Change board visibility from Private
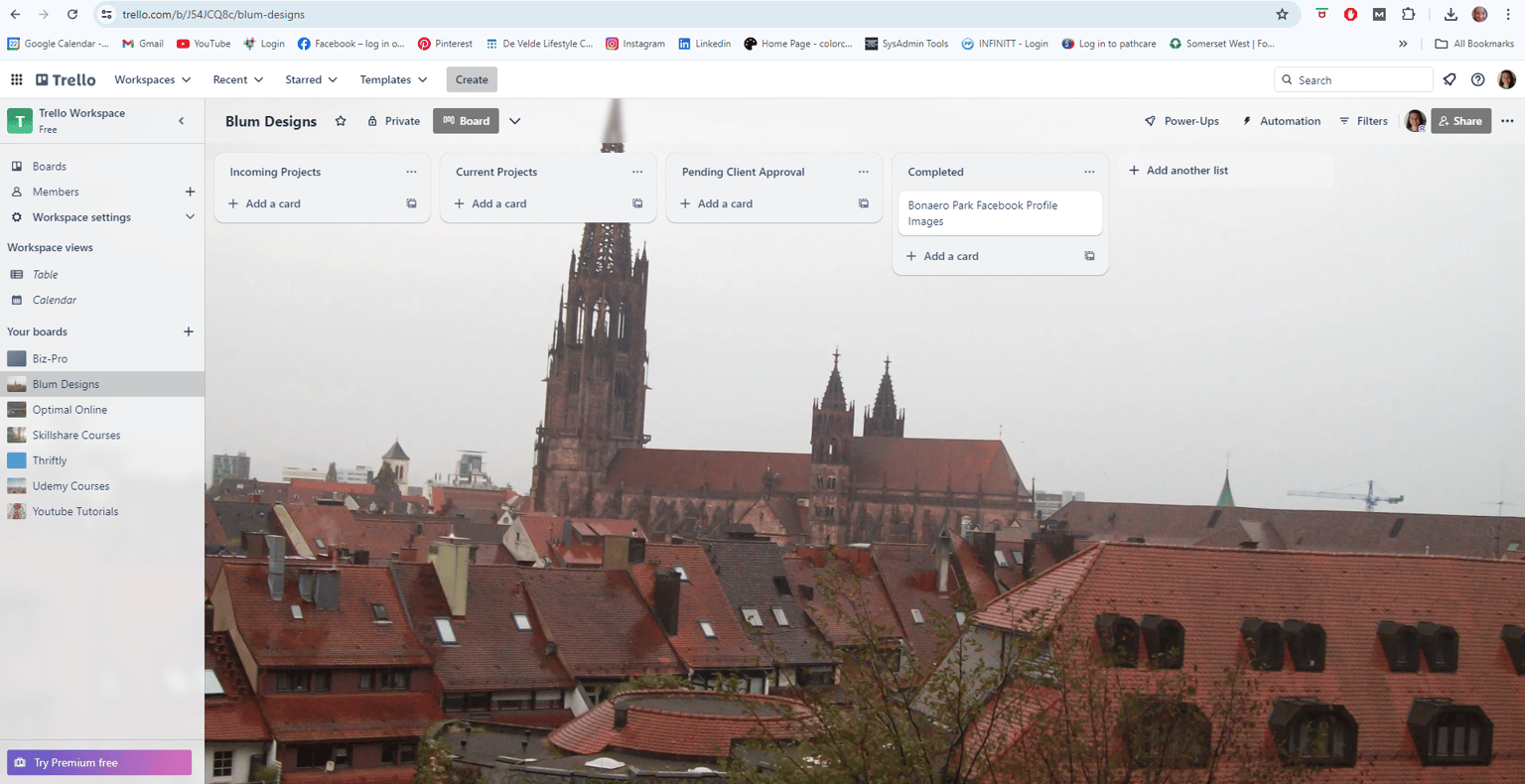 coord(394,121)
